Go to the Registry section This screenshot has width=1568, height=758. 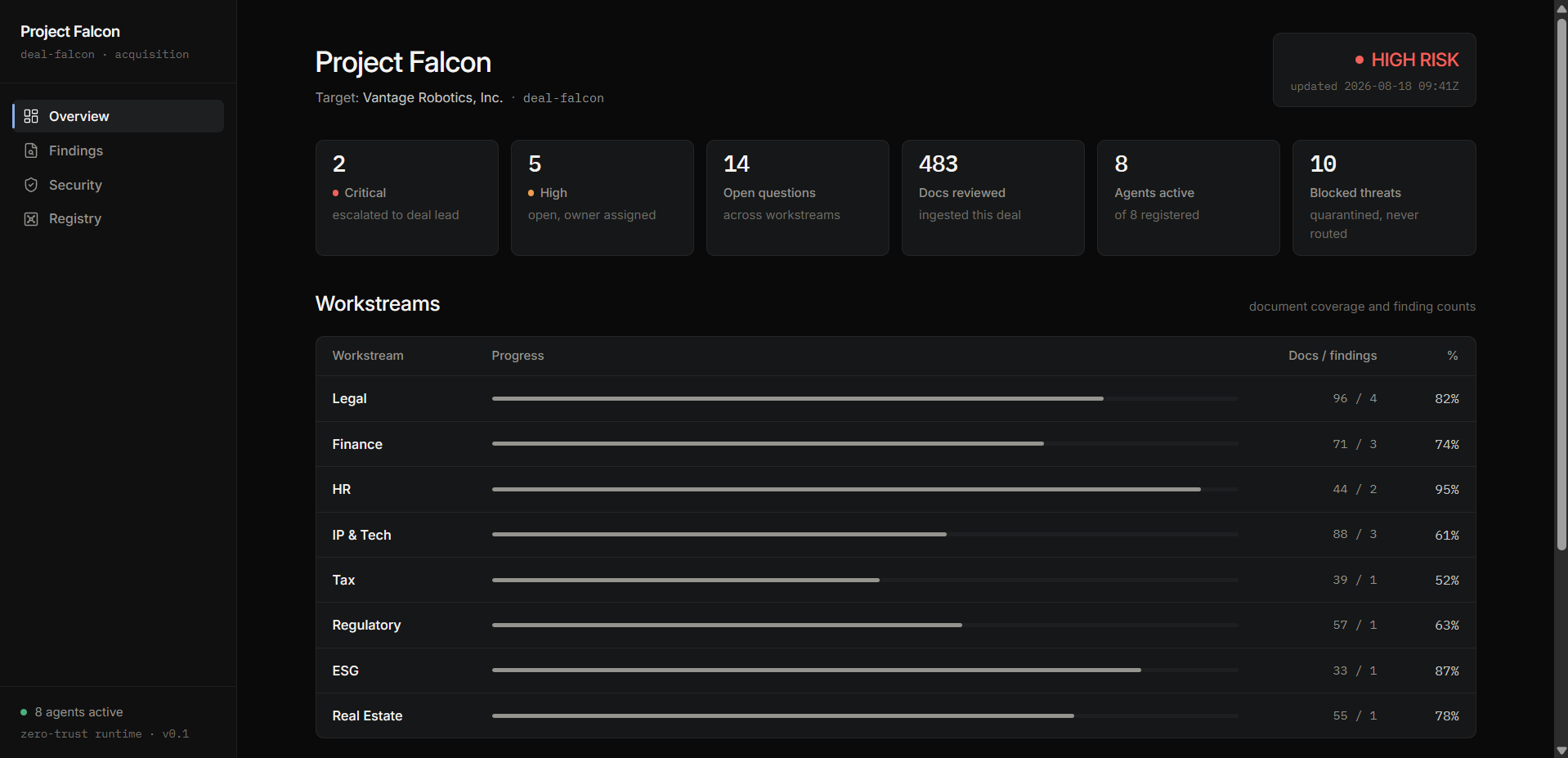[119, 219]
